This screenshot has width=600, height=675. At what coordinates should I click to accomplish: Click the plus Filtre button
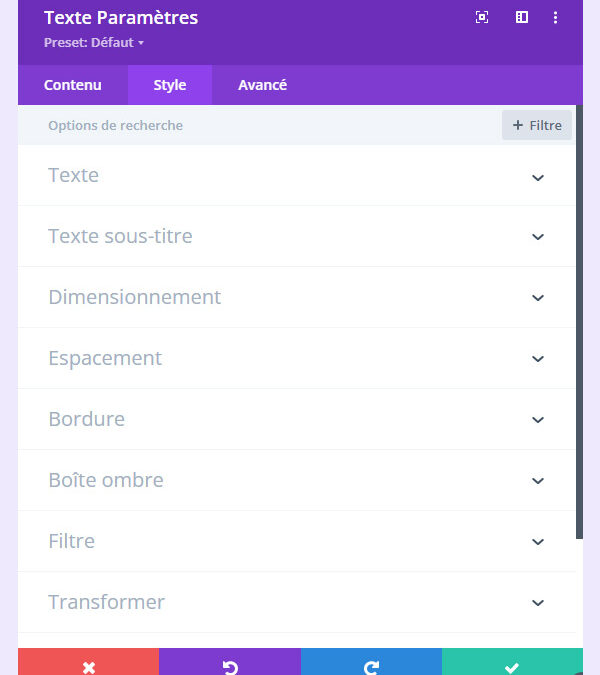[x=537, y=125]
